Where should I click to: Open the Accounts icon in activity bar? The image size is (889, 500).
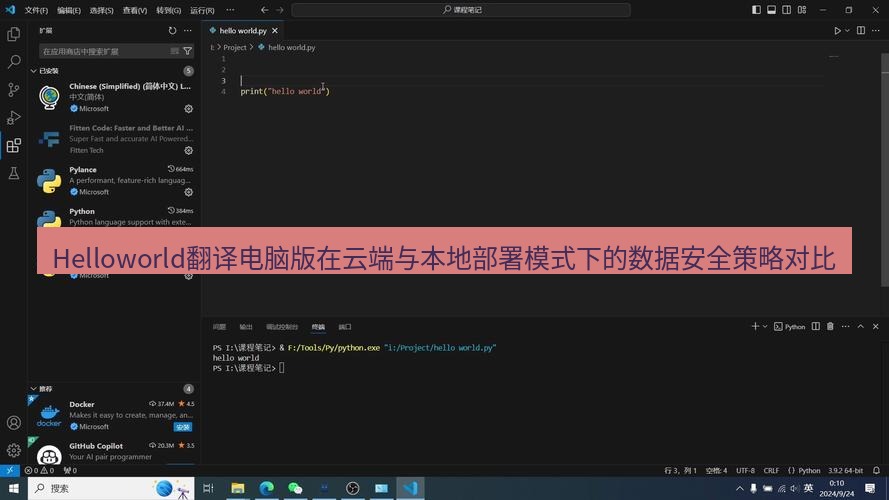[14, 423]
